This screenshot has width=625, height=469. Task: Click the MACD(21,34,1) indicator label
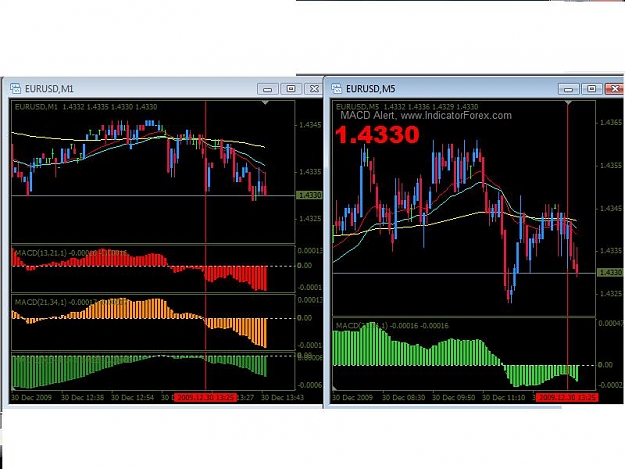point(70,302)
